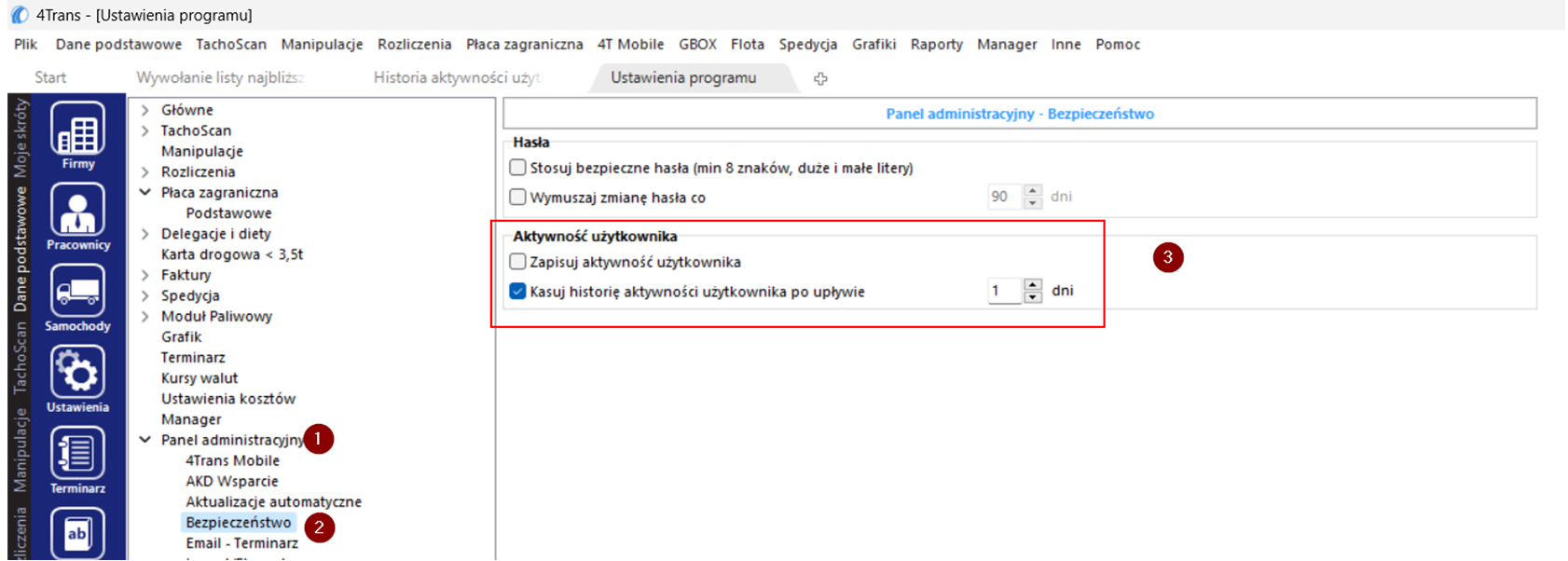Click the 'ab' icon below Terminarz
1568x561 pixels.
point(77,534)
